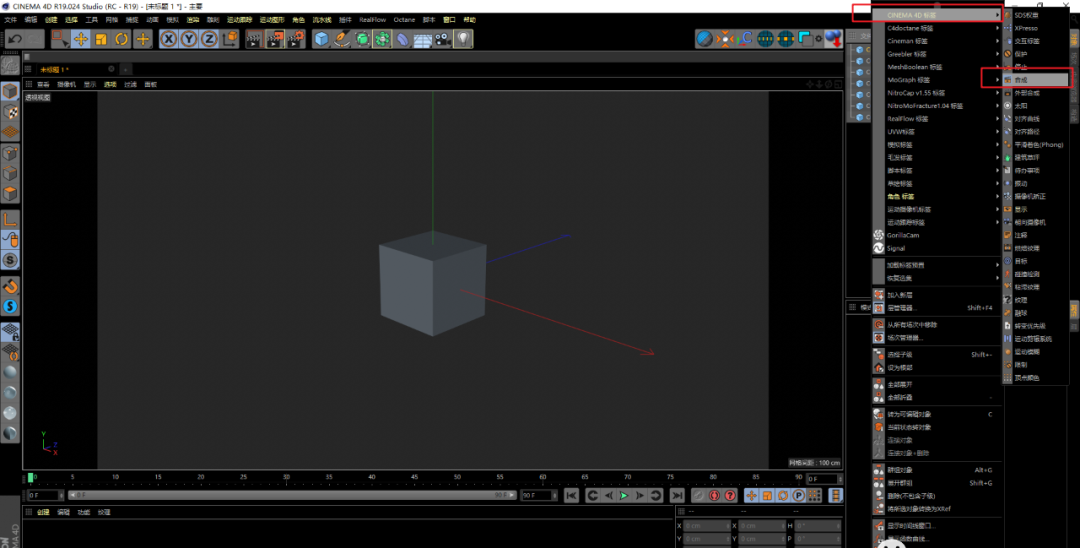Click 转为可编辑对象 make editable entry
The height and width of the screenshot is (548, 1080).
(936, 414)
